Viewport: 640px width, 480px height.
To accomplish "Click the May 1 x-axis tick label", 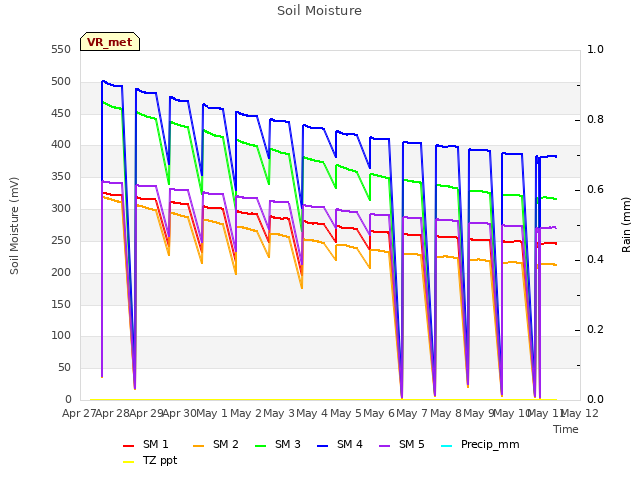I will [x=211, y=413].
